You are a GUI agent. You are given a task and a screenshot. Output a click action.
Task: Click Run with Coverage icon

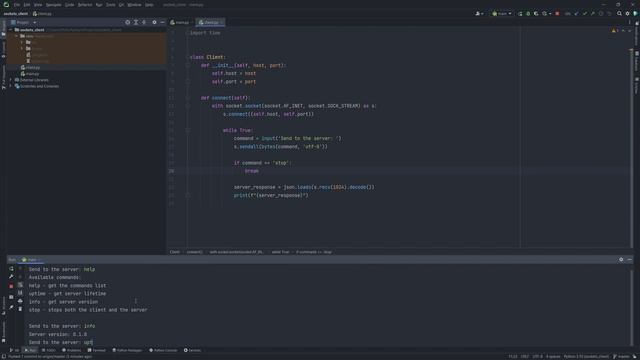coord(536,14)
